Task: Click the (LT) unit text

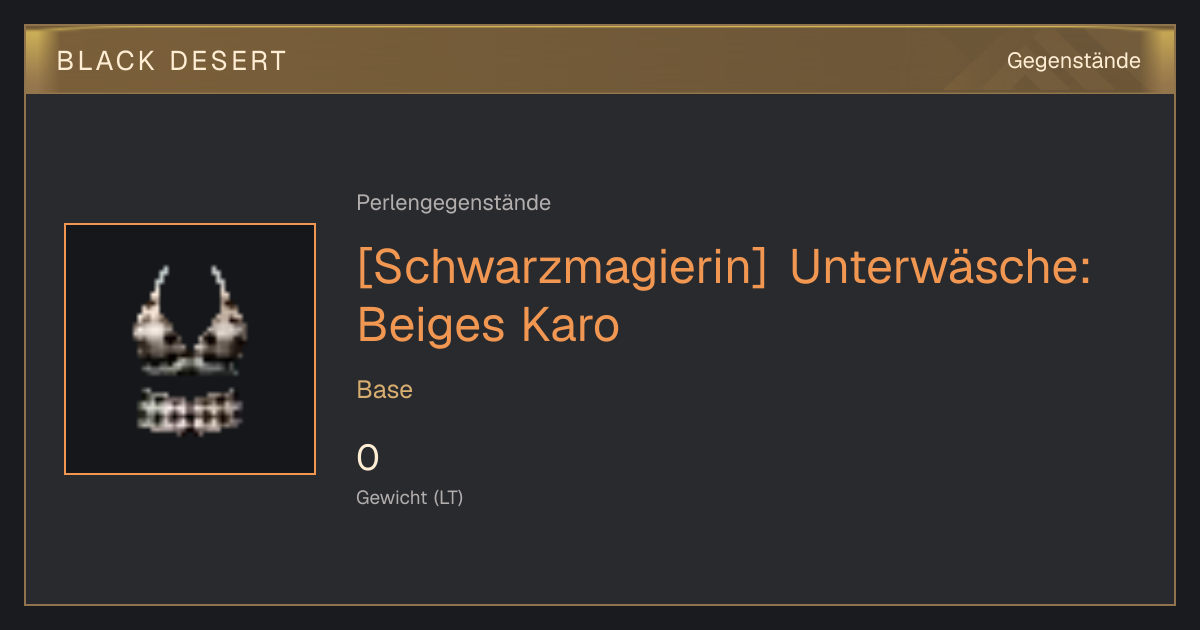Action: click(448, 497)
